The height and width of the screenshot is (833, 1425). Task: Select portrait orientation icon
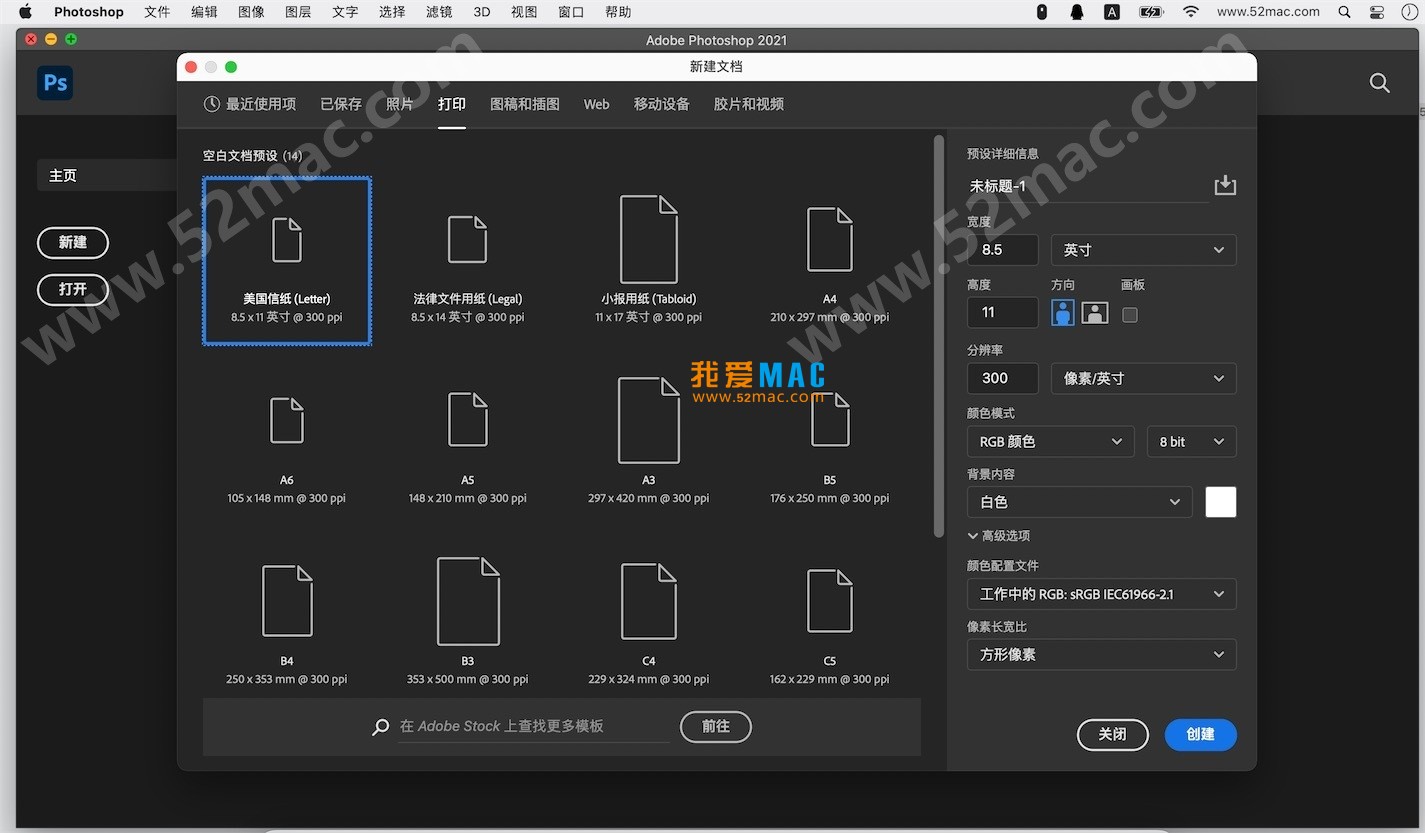(1063, 313)
